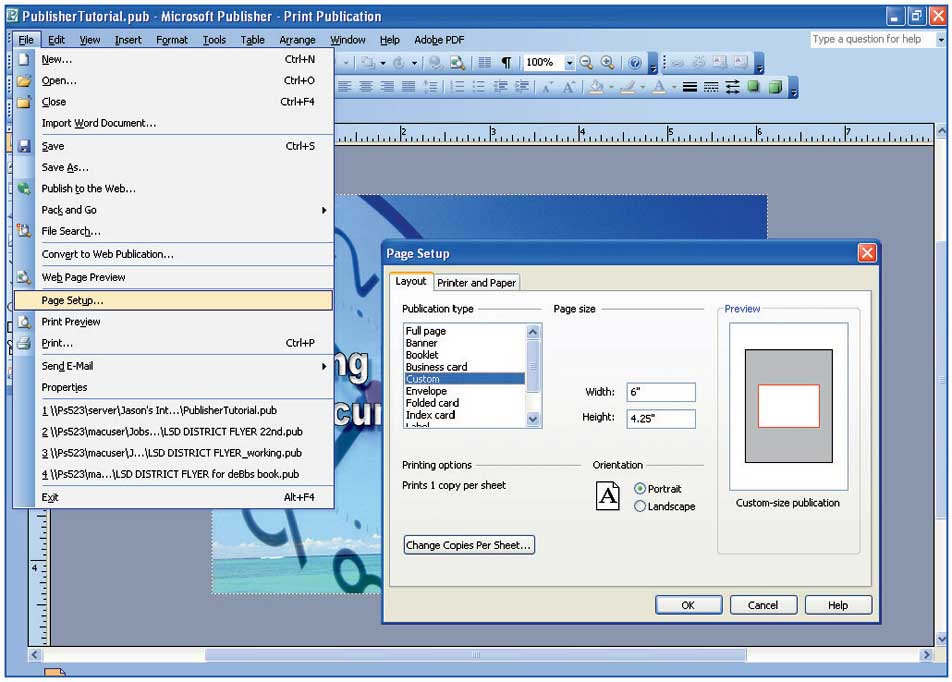Click Cancel in Page Setup dialog
Image resolution: width=952 pixels, height=682 pixels.
[x=763, y=605]
